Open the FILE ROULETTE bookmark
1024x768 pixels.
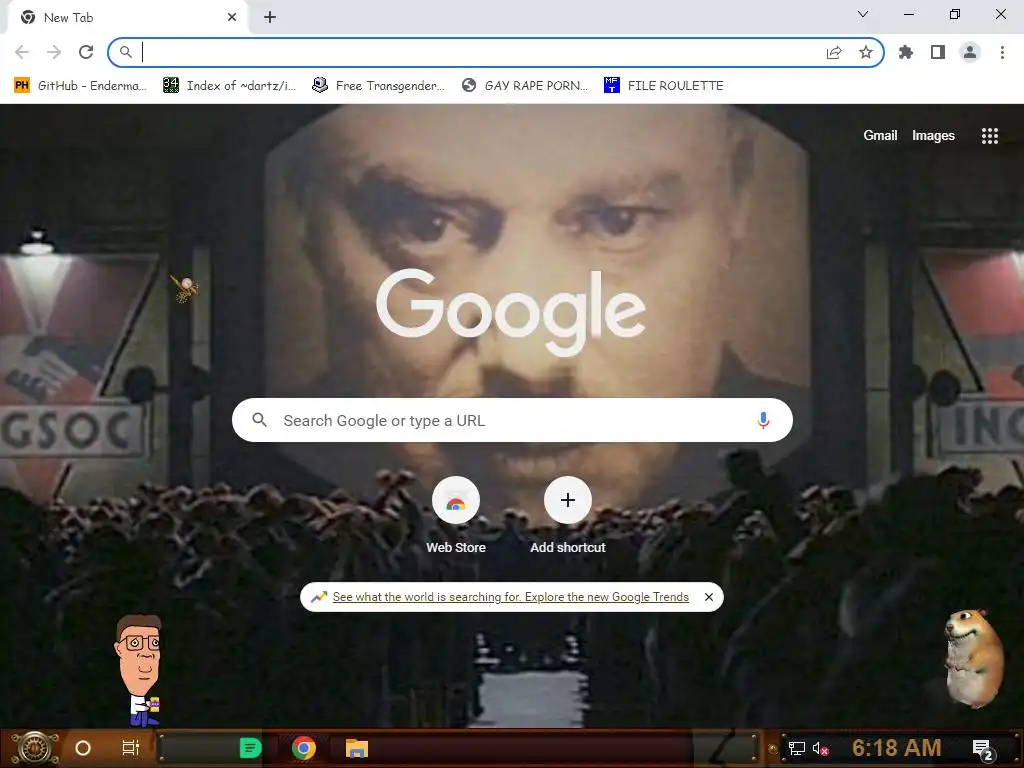[664, 86]
